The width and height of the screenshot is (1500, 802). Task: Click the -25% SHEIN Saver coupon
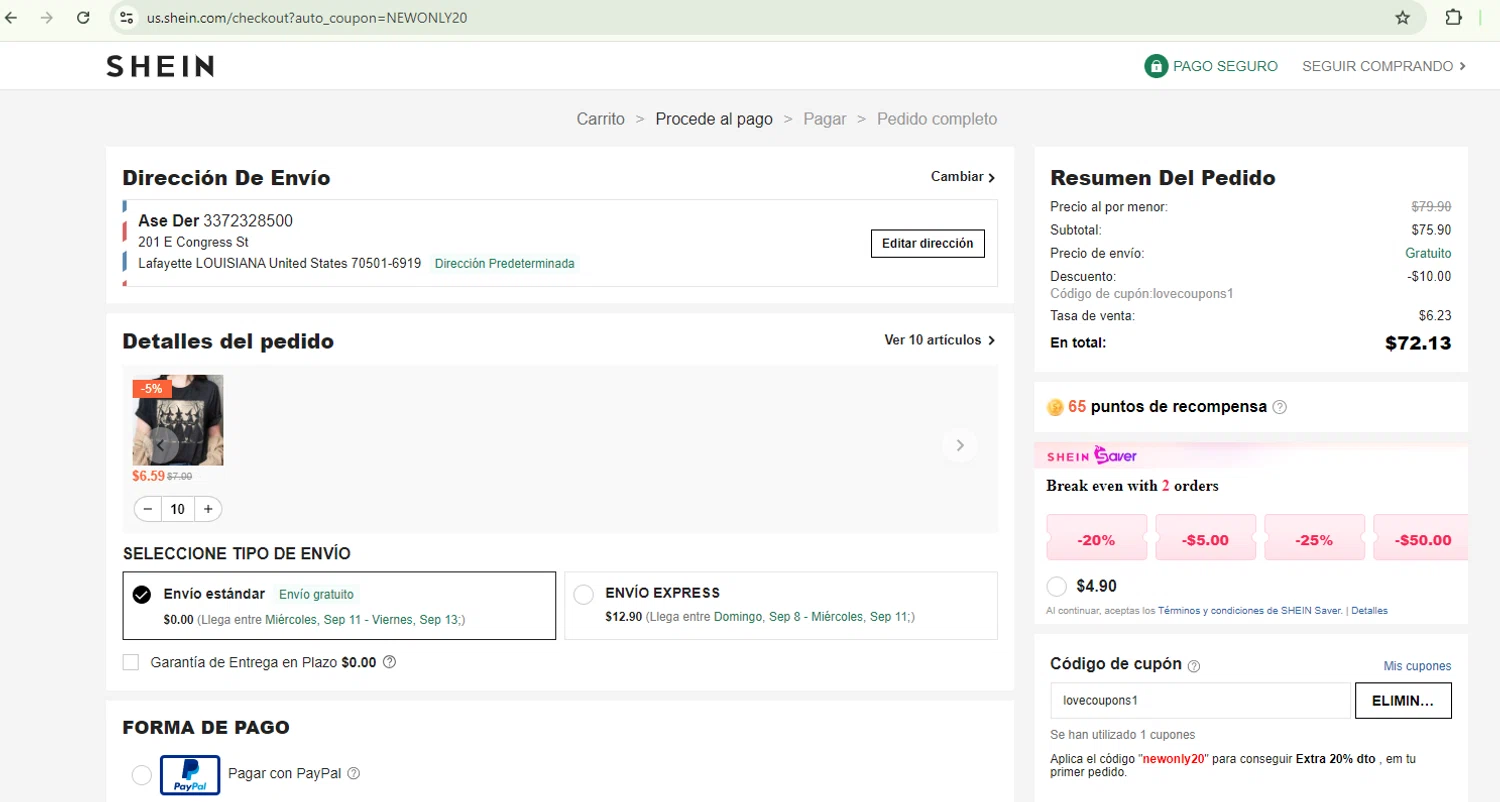tap(1314, 539)
